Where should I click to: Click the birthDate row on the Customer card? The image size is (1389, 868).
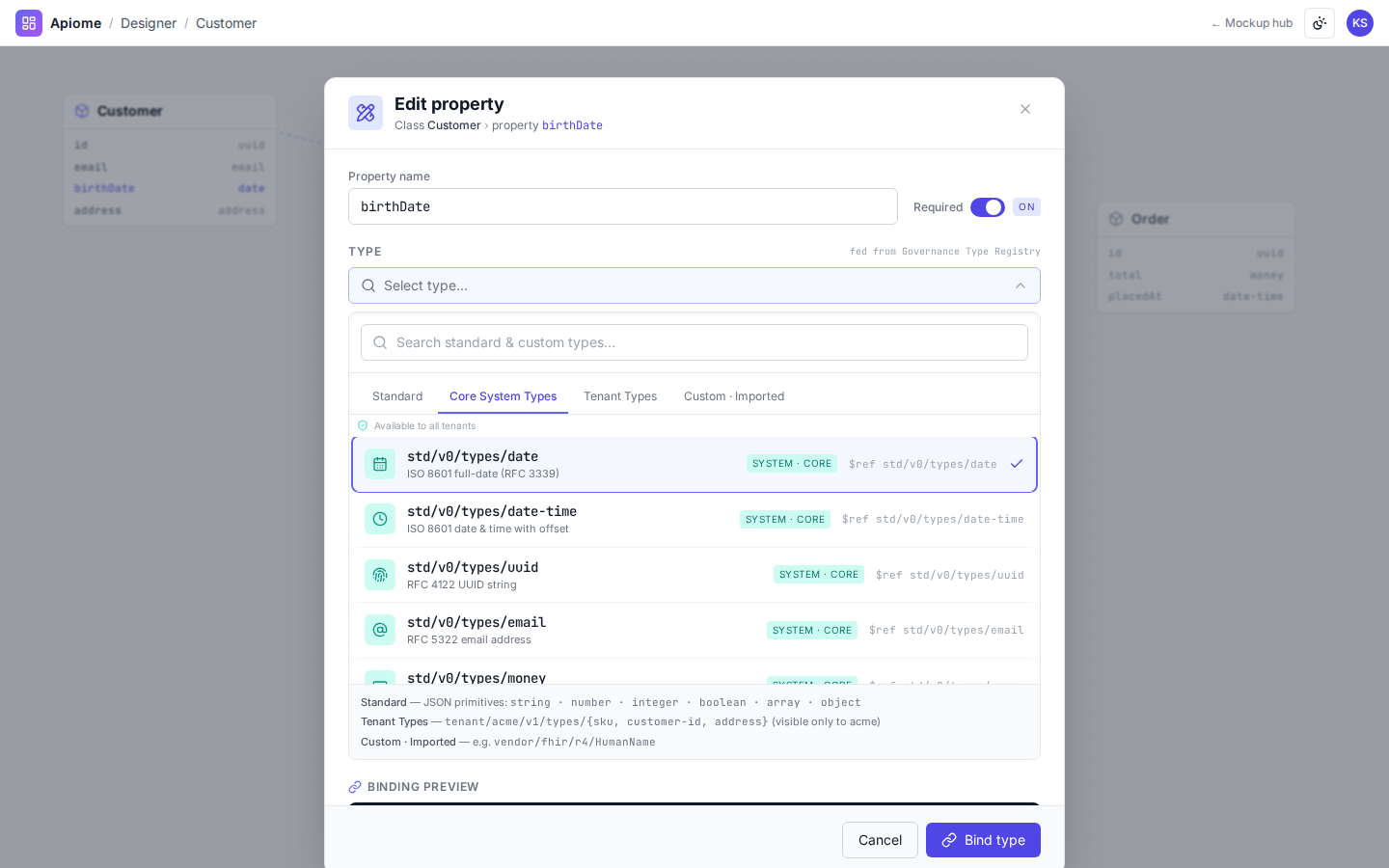(170, 189)
